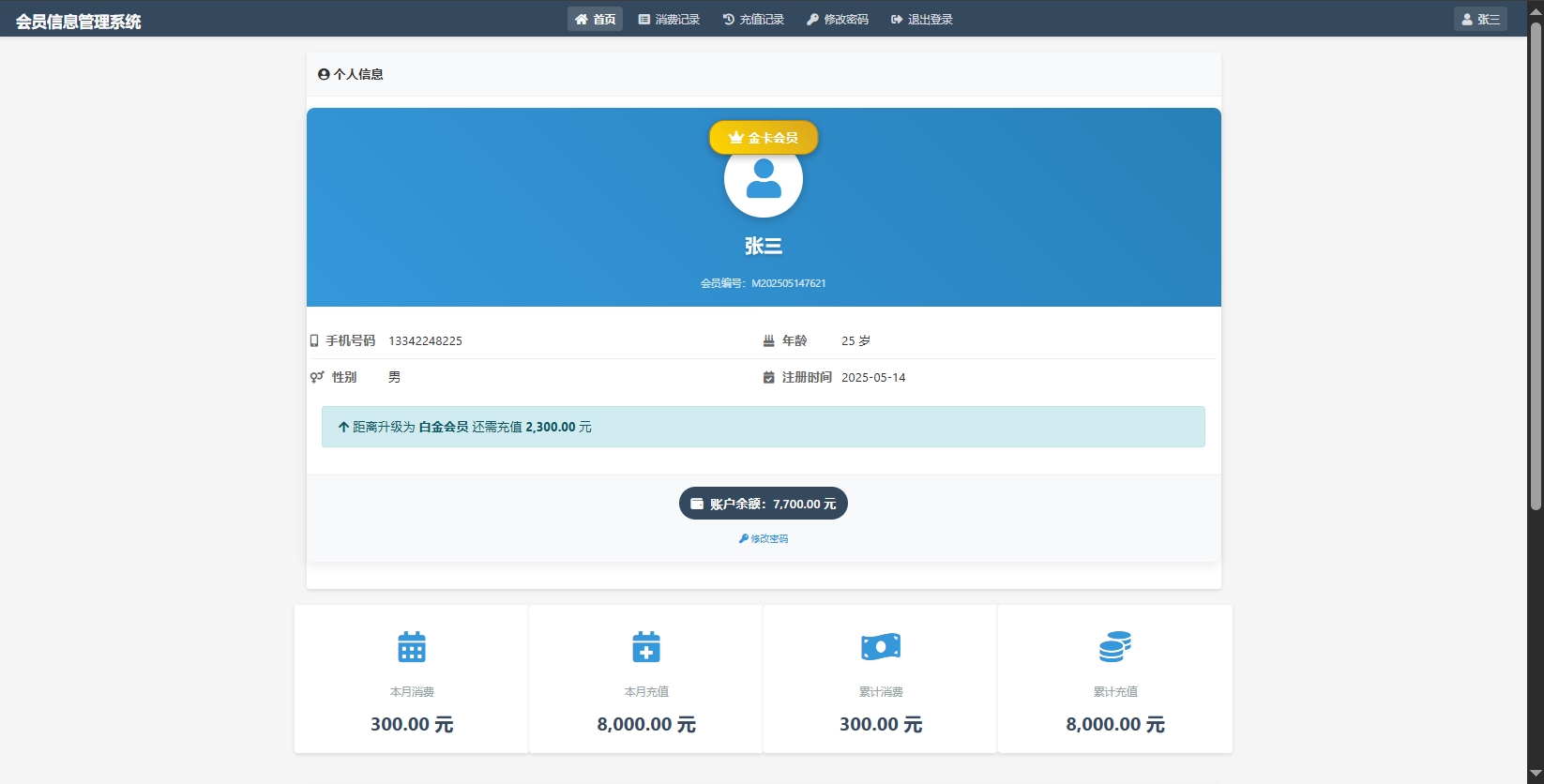The height and width of the screenshot is (784, 1544).
Task: Click the key icon beside lower 修改密码
Action: pos(744,538)
